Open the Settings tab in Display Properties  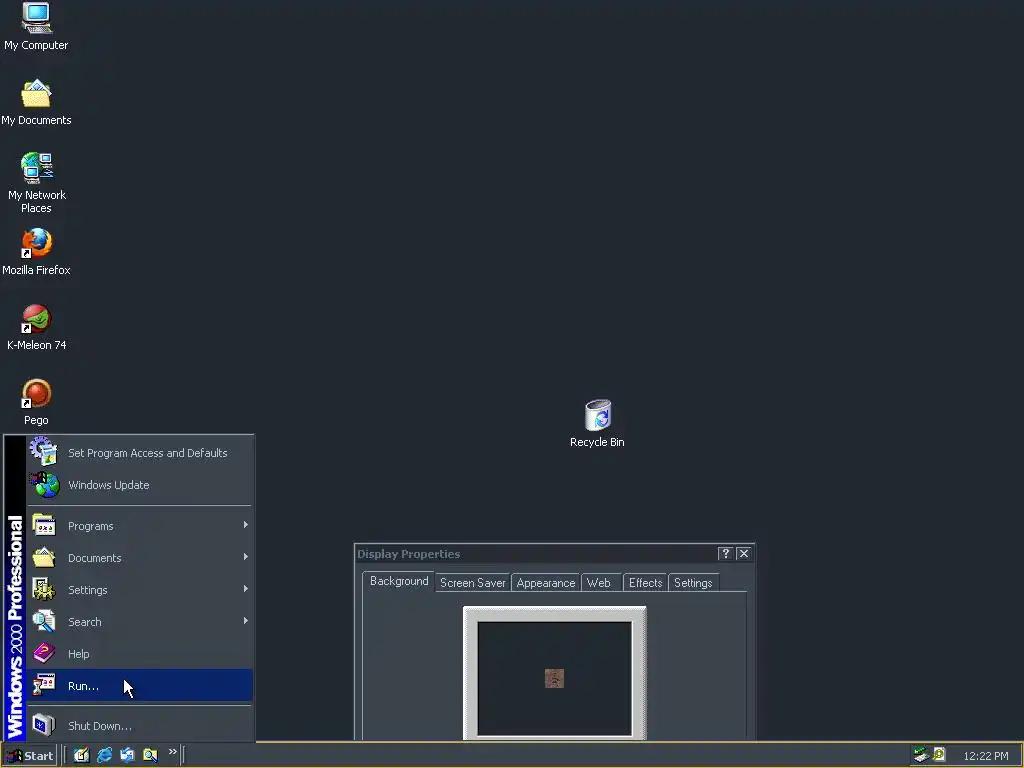(x=693, y=583)
